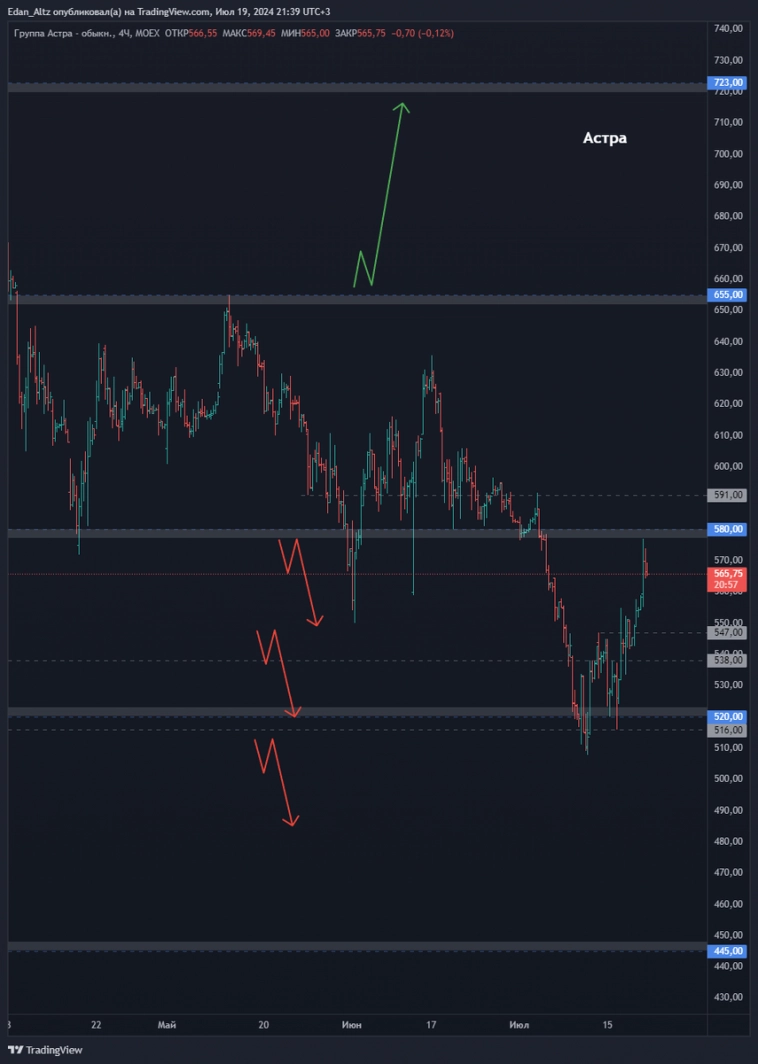
Task: Select the Астра text label on the chart
Action: pyautogui.click(x=605, y=138)
